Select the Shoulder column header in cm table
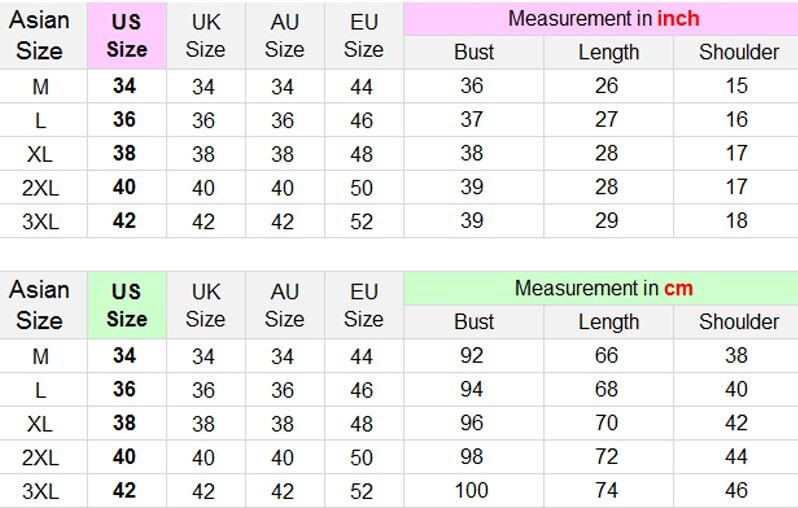The height and width of the screenshot is (508, 798). pyautogui.click(x=736, y=322)
